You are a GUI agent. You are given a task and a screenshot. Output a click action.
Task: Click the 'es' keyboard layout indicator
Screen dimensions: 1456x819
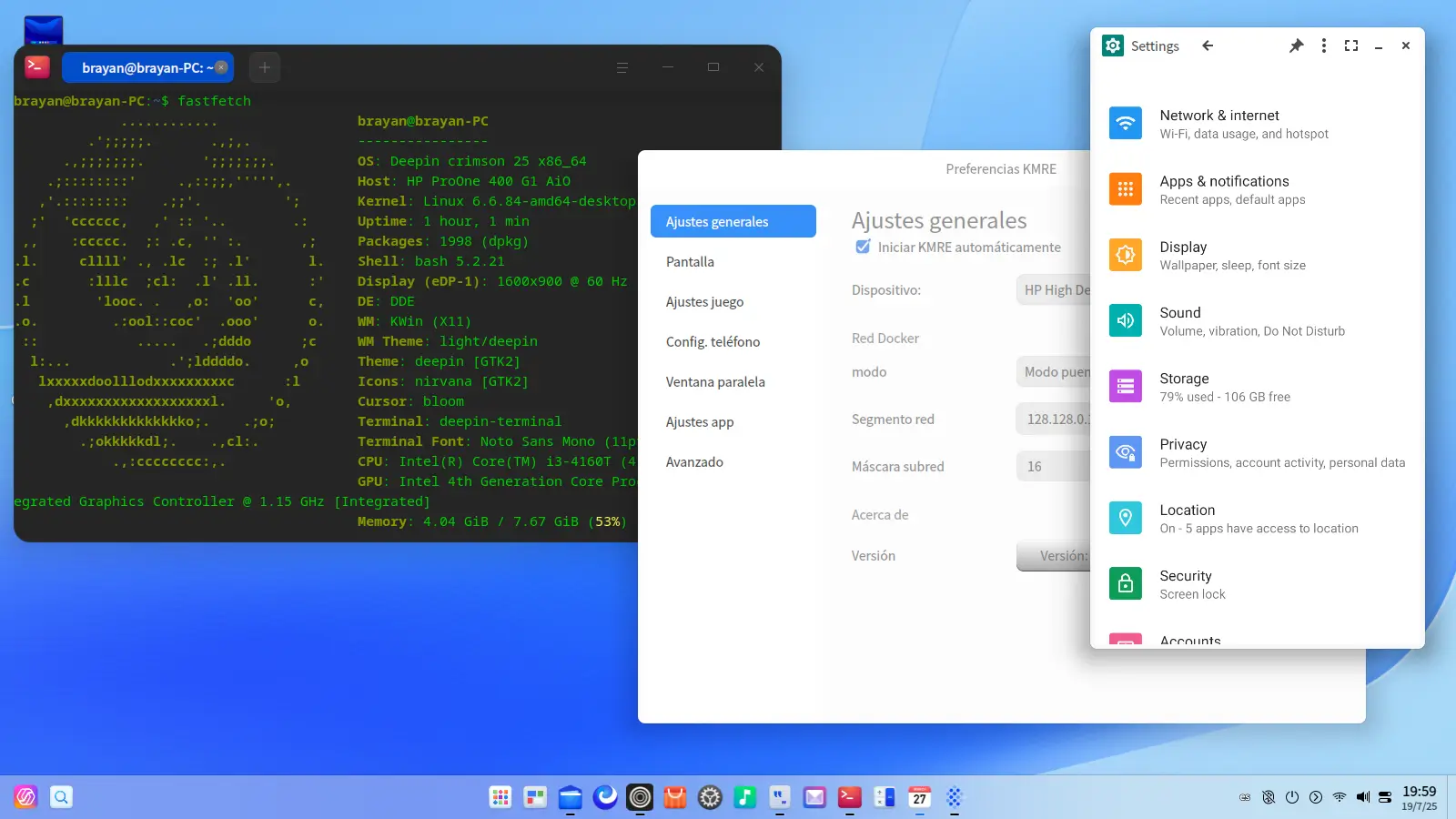pyautogui.click(x=1245, y=797)
